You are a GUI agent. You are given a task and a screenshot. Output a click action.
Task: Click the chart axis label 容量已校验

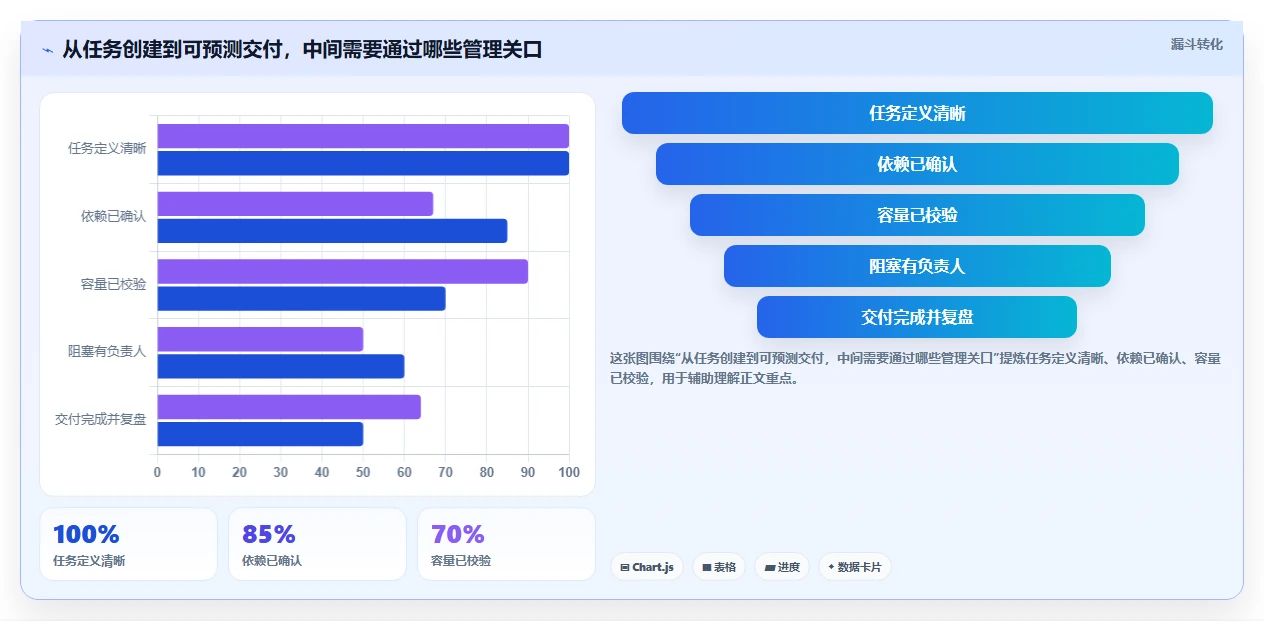tap(113, 284)
